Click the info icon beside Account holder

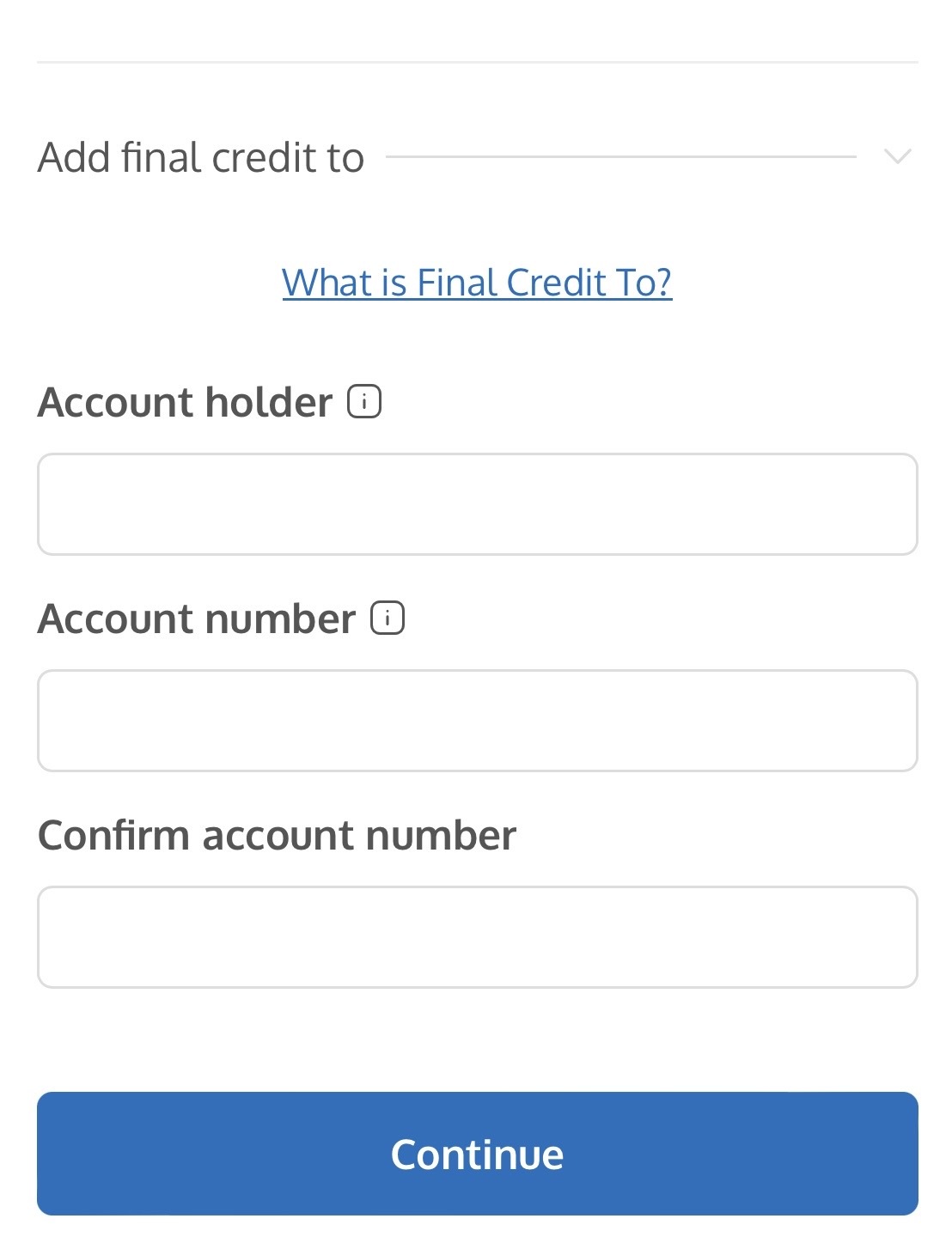click(x=364, y=402)
